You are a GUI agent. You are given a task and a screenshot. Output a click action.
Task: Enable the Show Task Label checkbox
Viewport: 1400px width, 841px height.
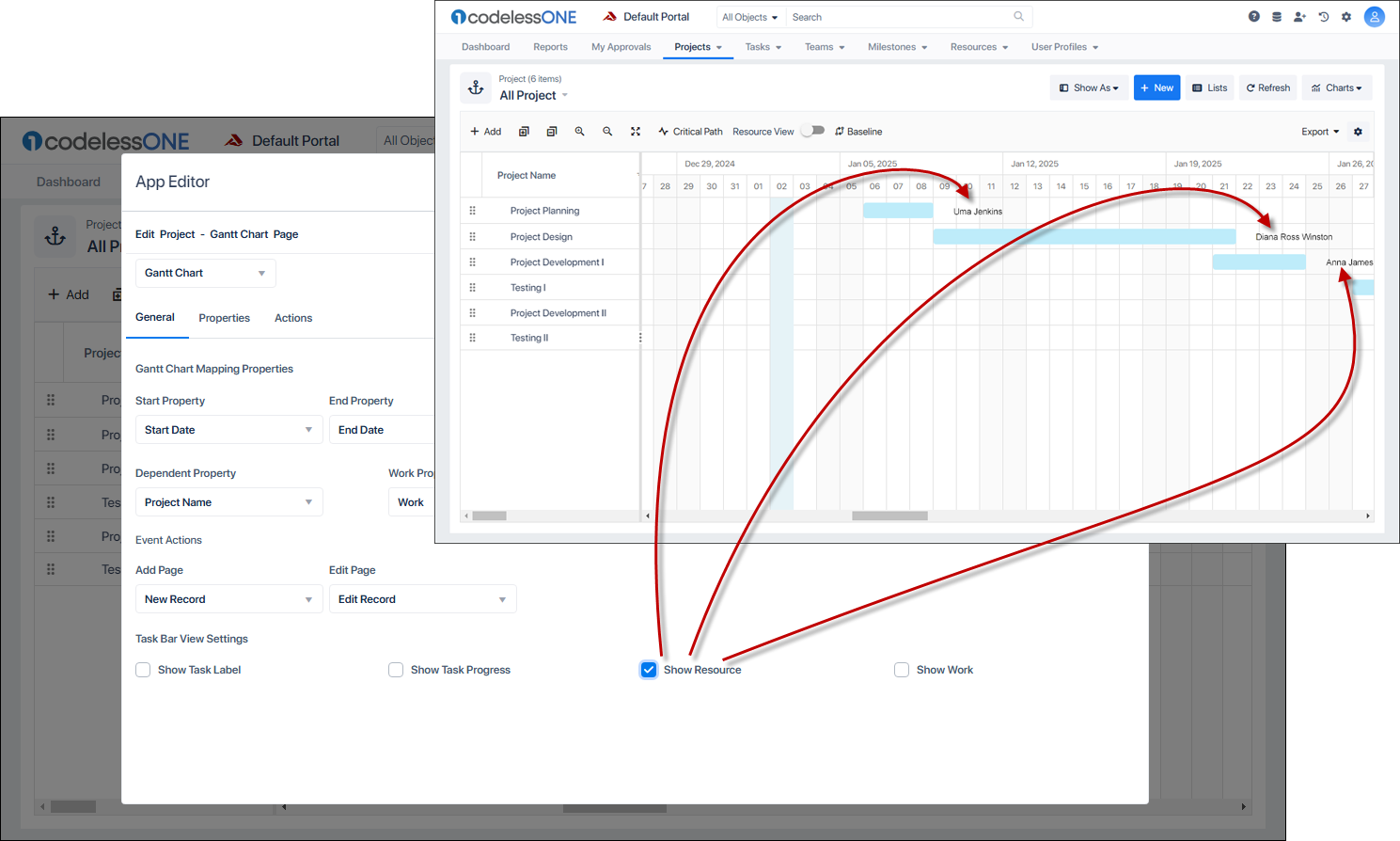click(143, 670)
